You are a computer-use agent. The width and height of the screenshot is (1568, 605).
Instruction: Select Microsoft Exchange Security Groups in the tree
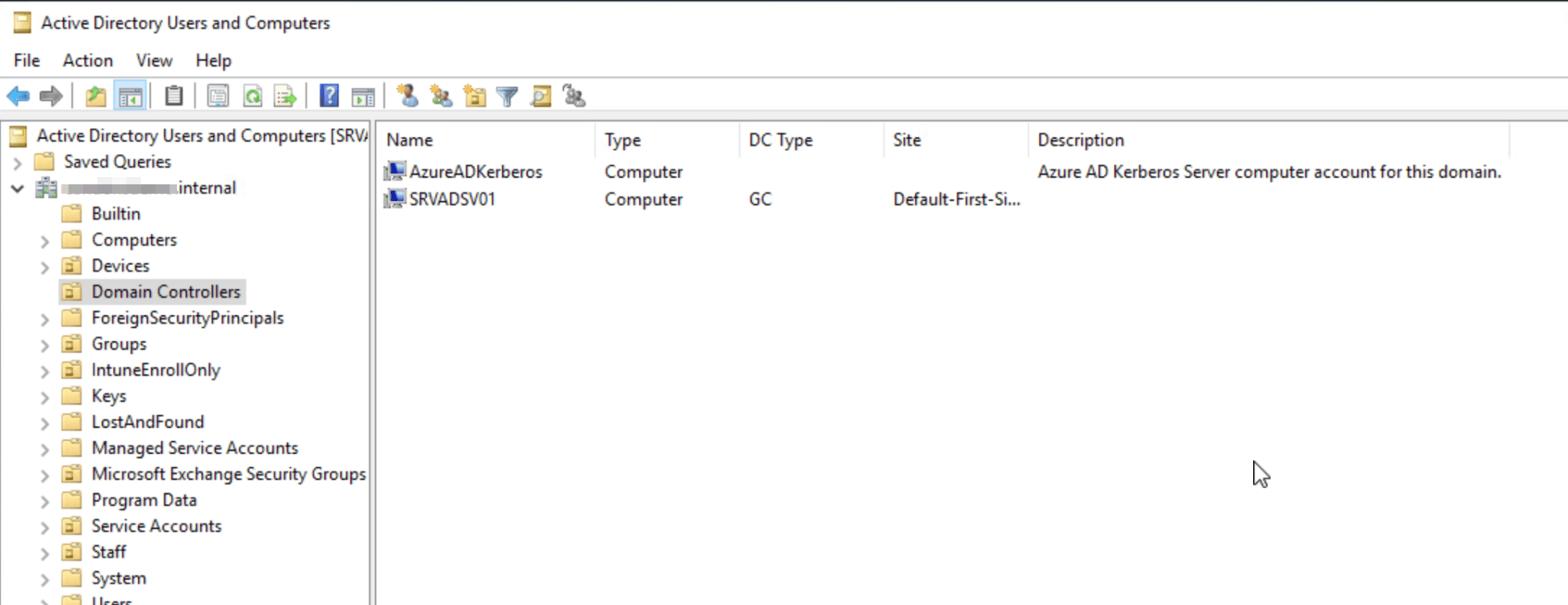pos(228,475)
